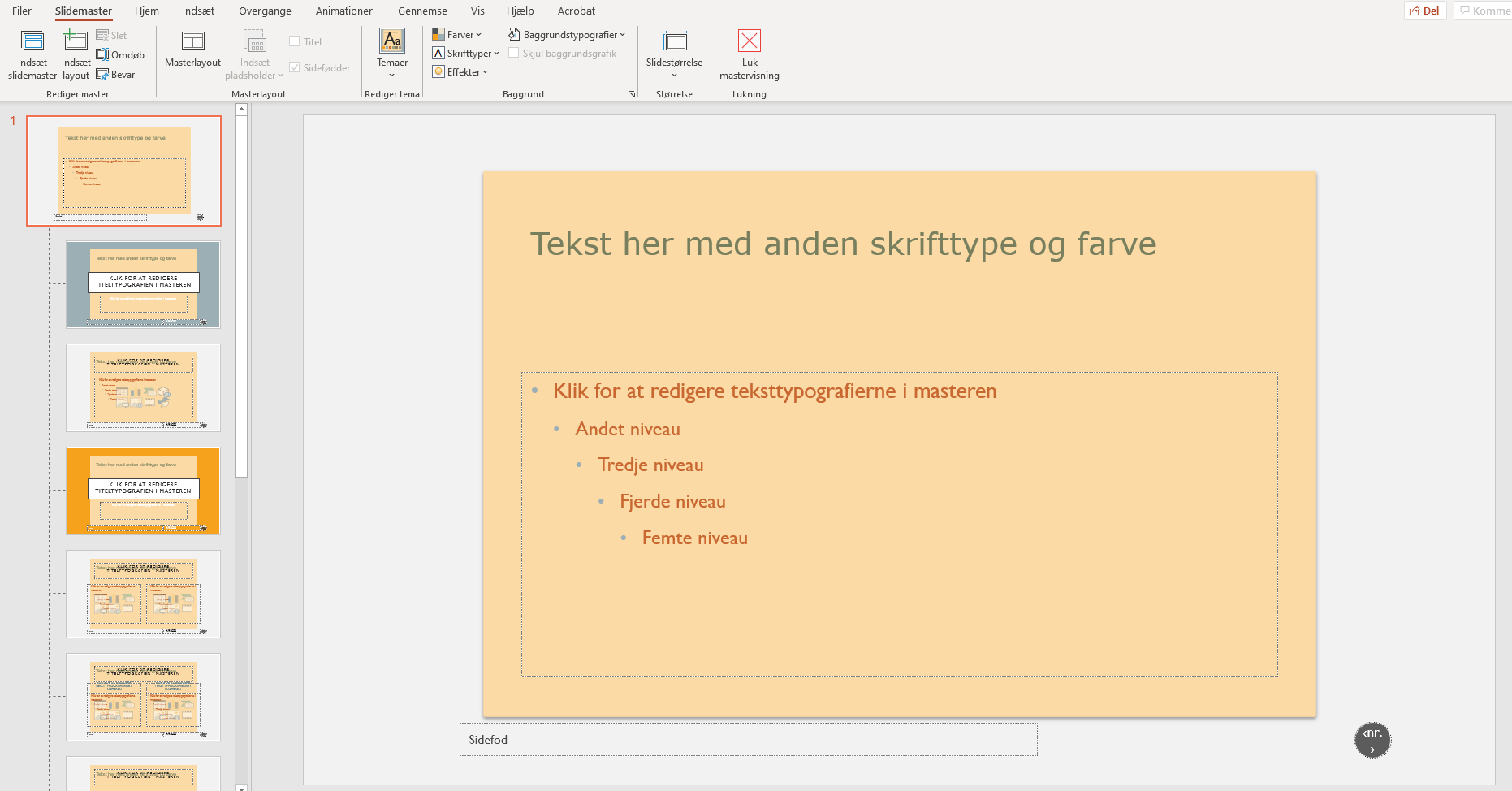
Task: Open the Filer menu
Action: tap(21, 11)
